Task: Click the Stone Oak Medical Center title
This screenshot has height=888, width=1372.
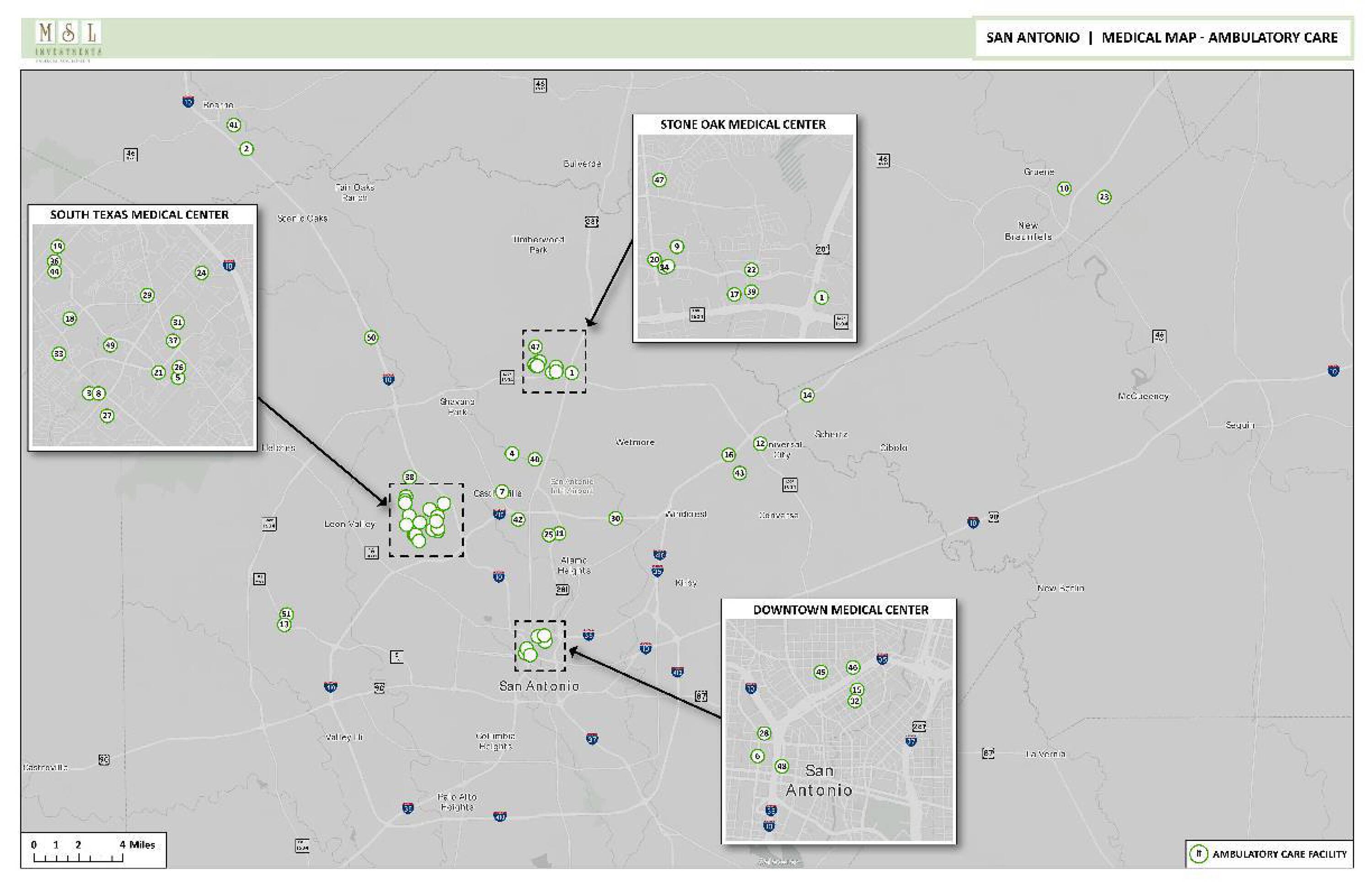Action: (743, 124)
